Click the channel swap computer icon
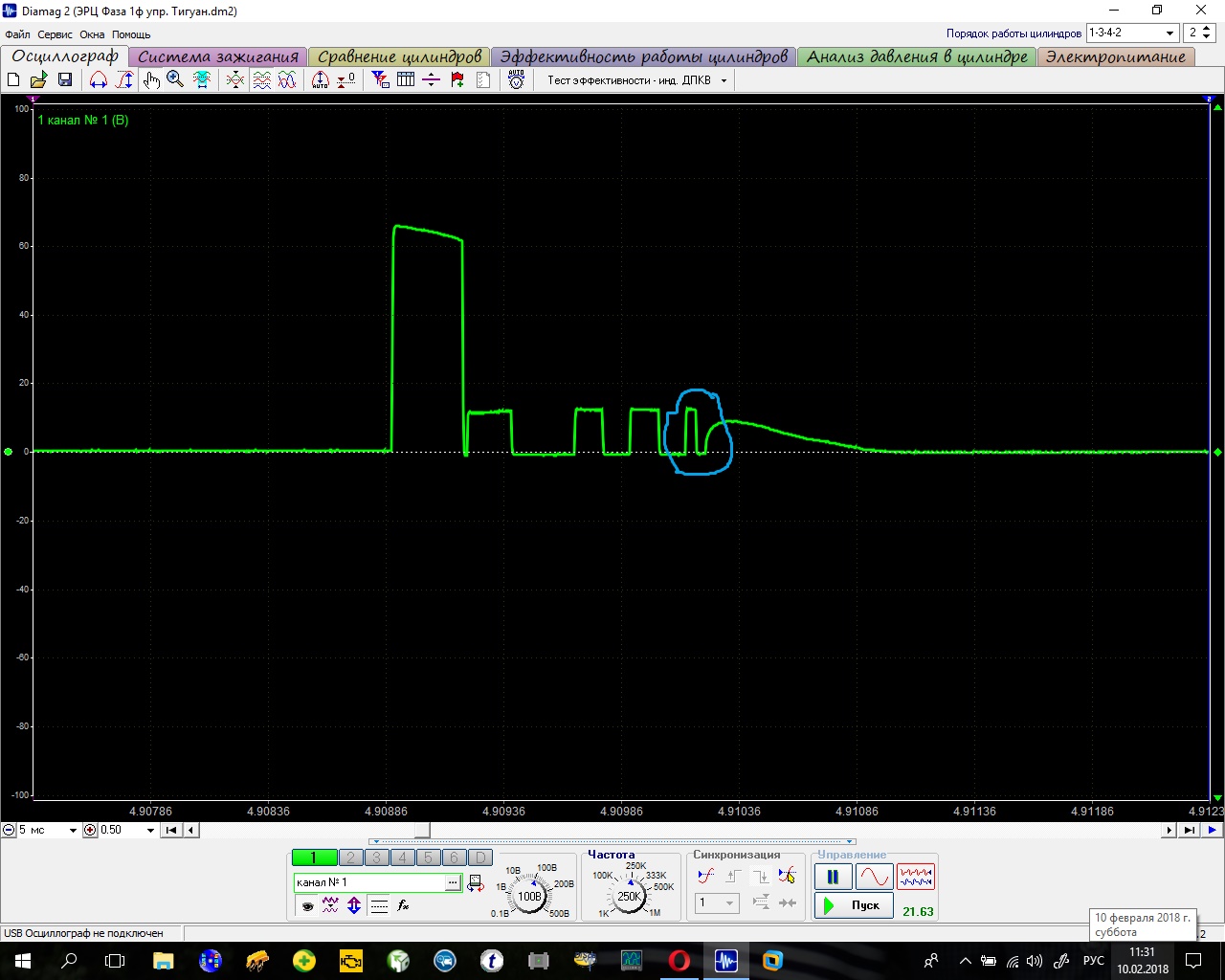The height and width of the screenshot is (980, 1225). pos(476,883)
